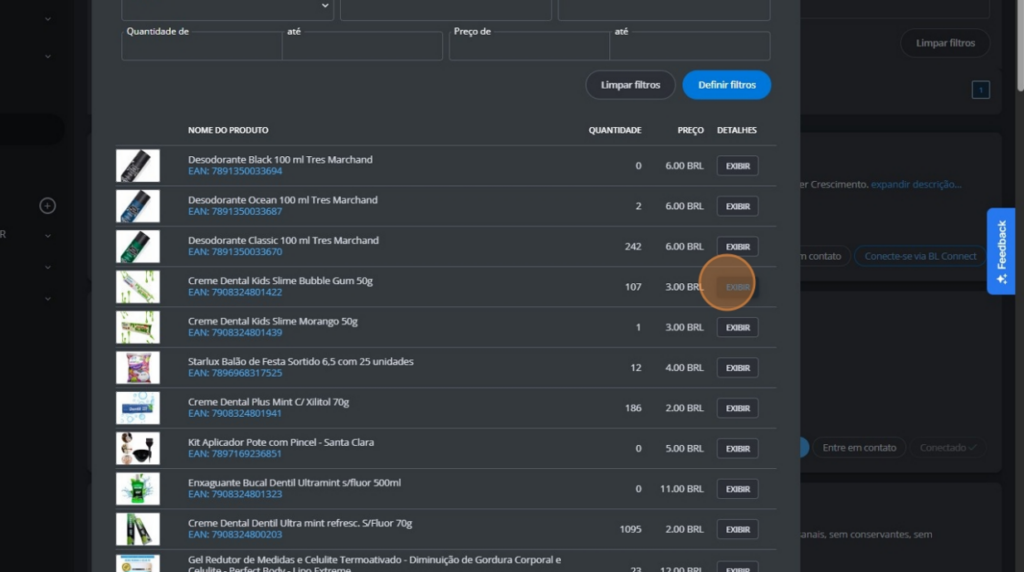
Task: Click EXIBIR for Starlux Balão de Festa
Action: click(737, 368)
